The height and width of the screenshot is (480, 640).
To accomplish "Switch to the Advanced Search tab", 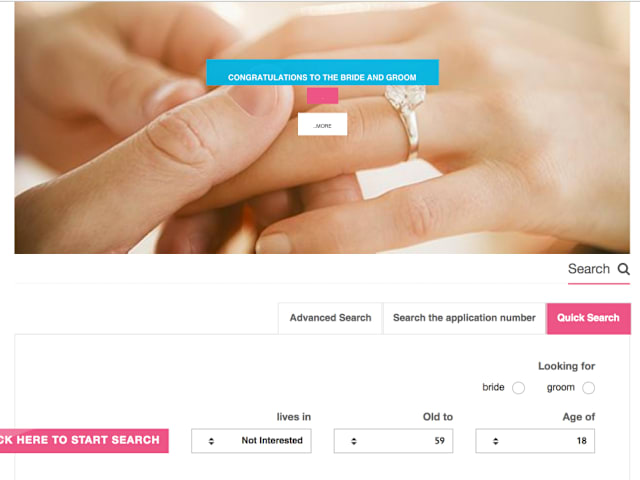I will [x=330, y=318].
